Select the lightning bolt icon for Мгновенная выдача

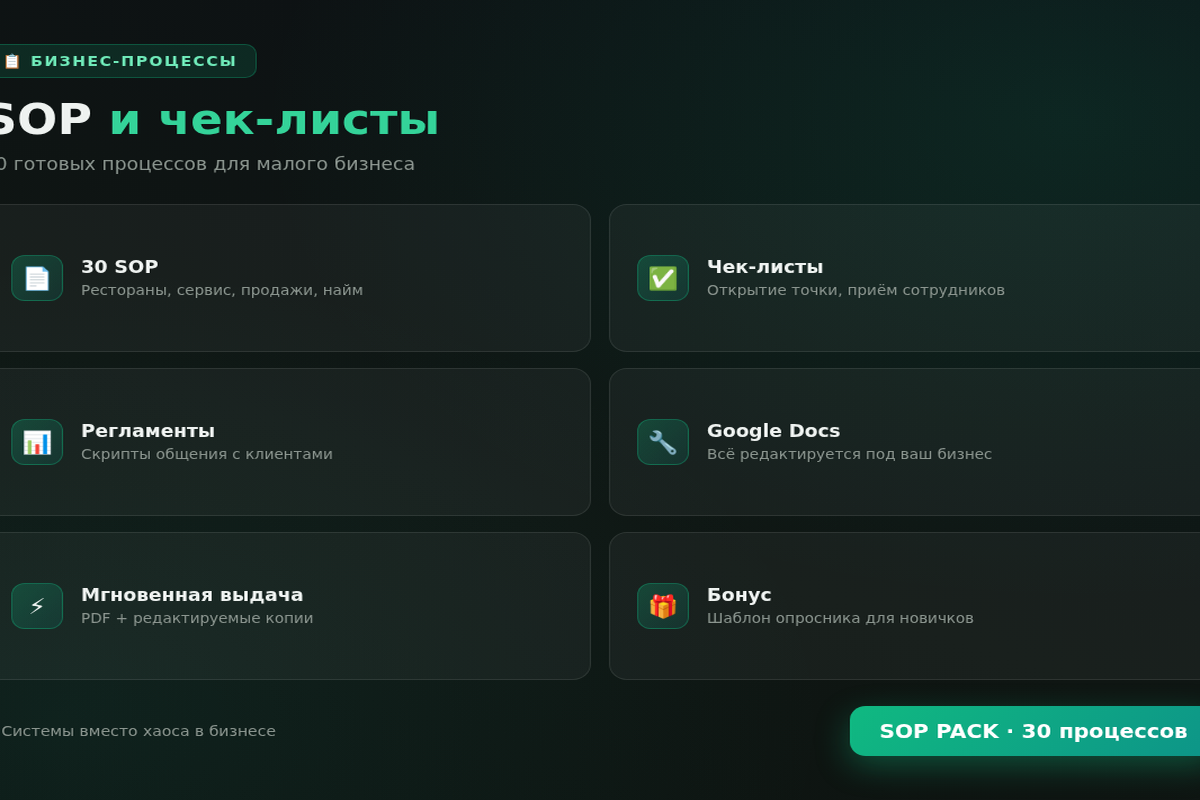(x=37, y=606)
